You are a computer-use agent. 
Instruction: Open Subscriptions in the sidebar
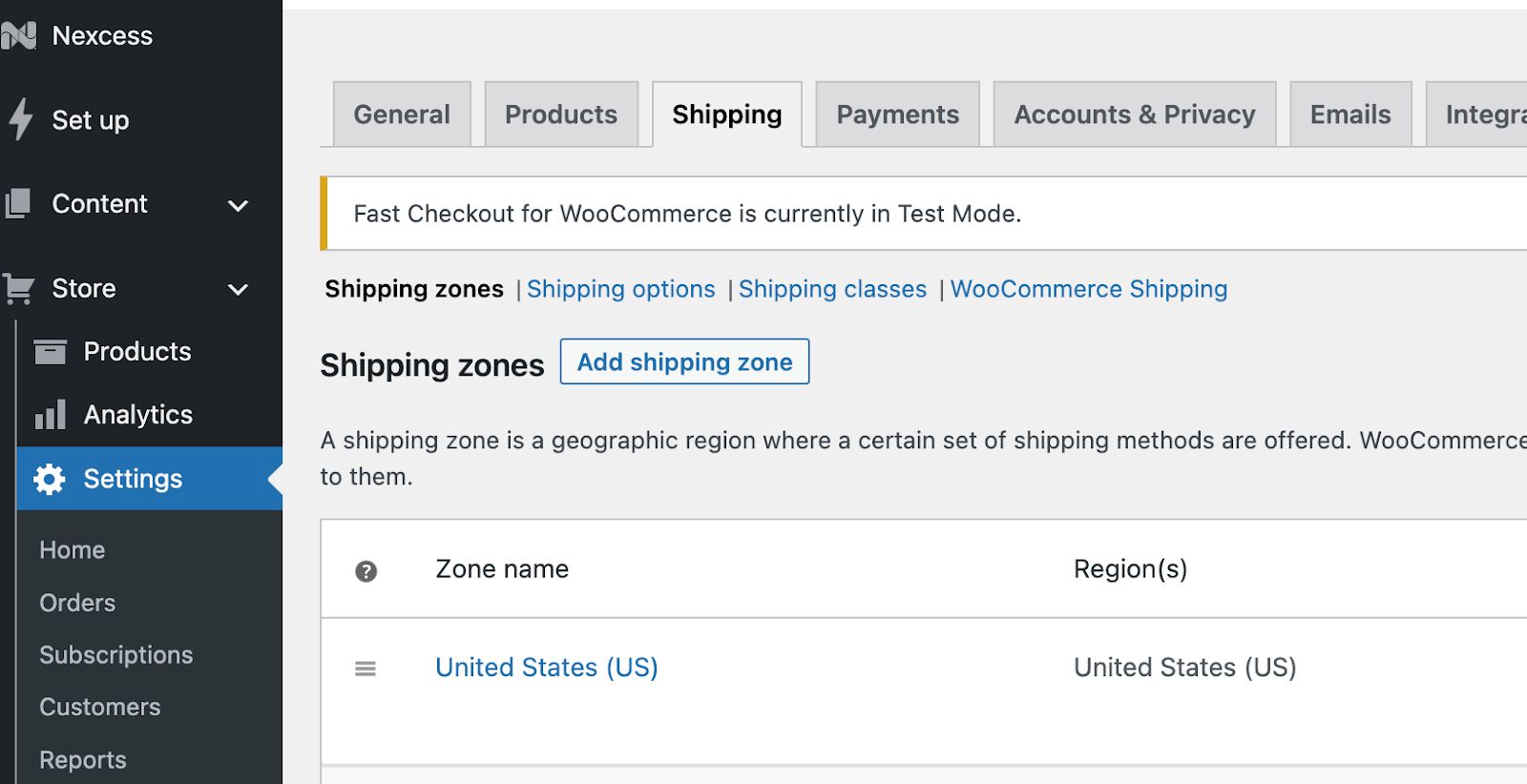(115, 655)
